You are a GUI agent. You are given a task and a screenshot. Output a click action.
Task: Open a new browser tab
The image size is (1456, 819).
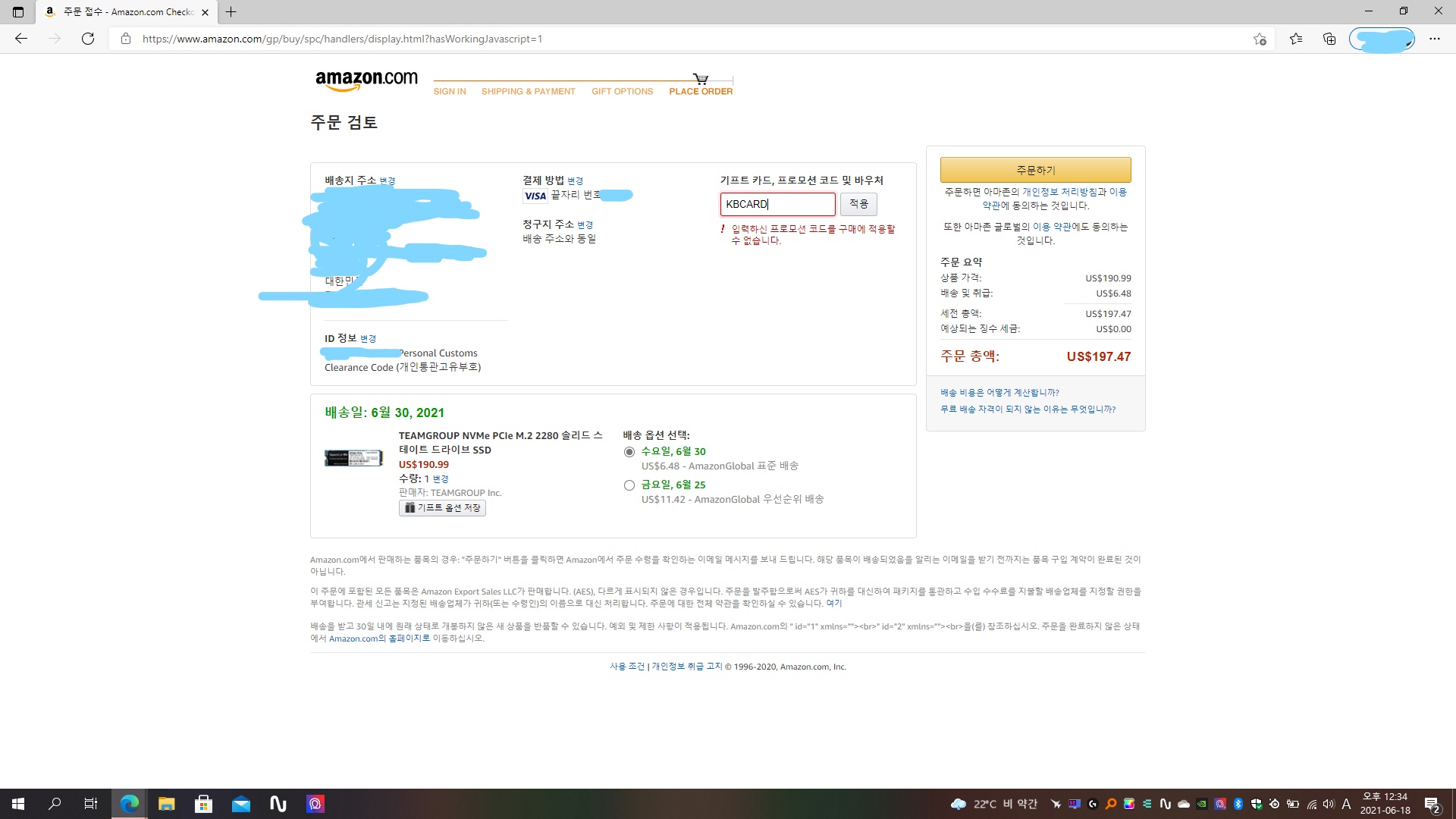click(x=231, y=12)
